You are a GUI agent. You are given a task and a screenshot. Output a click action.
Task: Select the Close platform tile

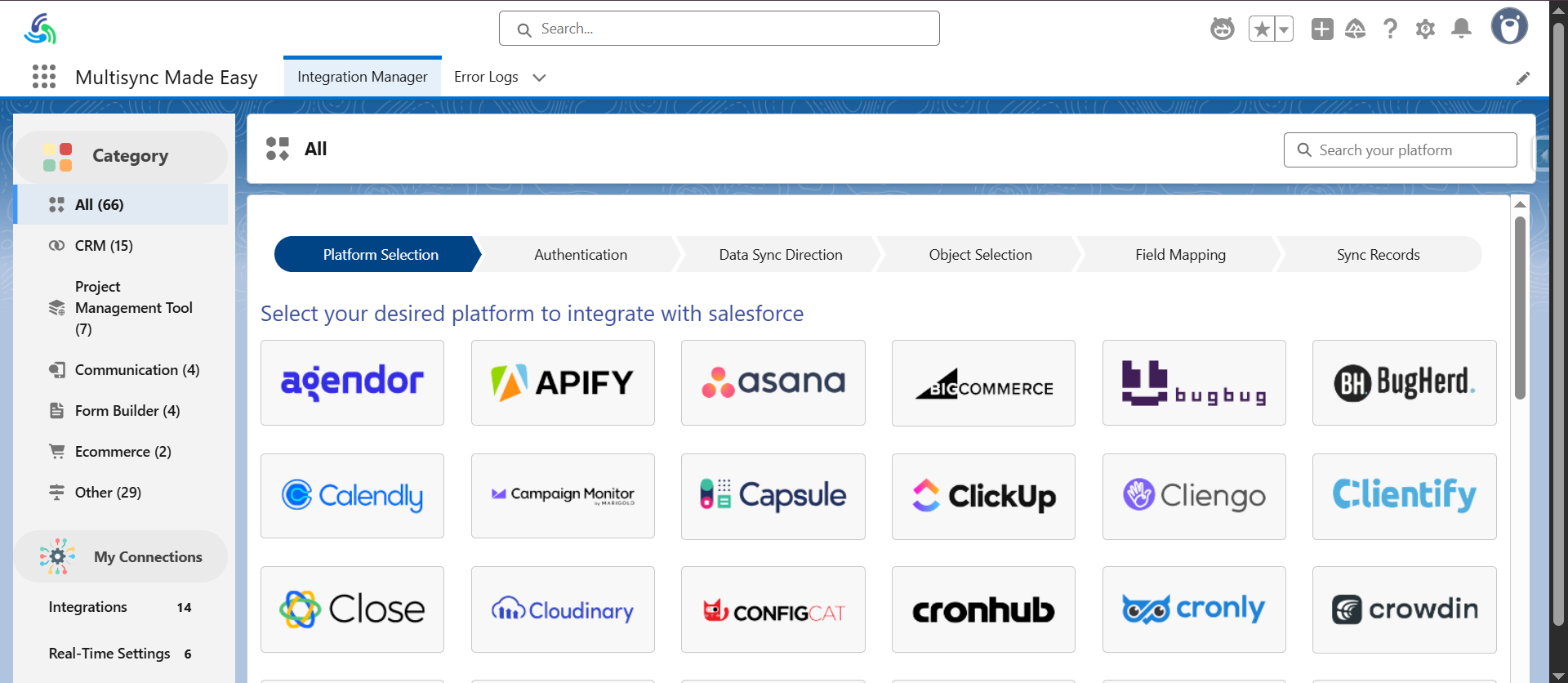click(352, 609)
